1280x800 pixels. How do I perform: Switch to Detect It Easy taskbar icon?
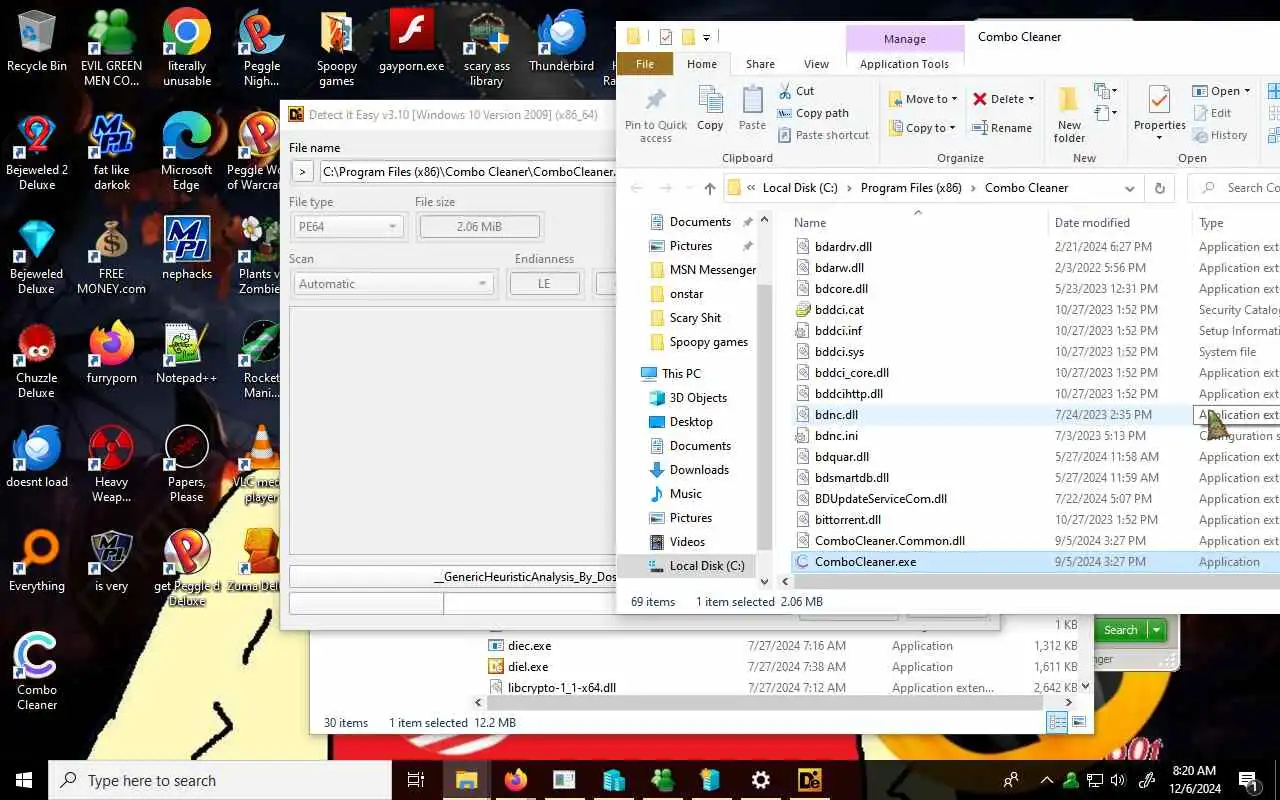click(x=809, y=780)
